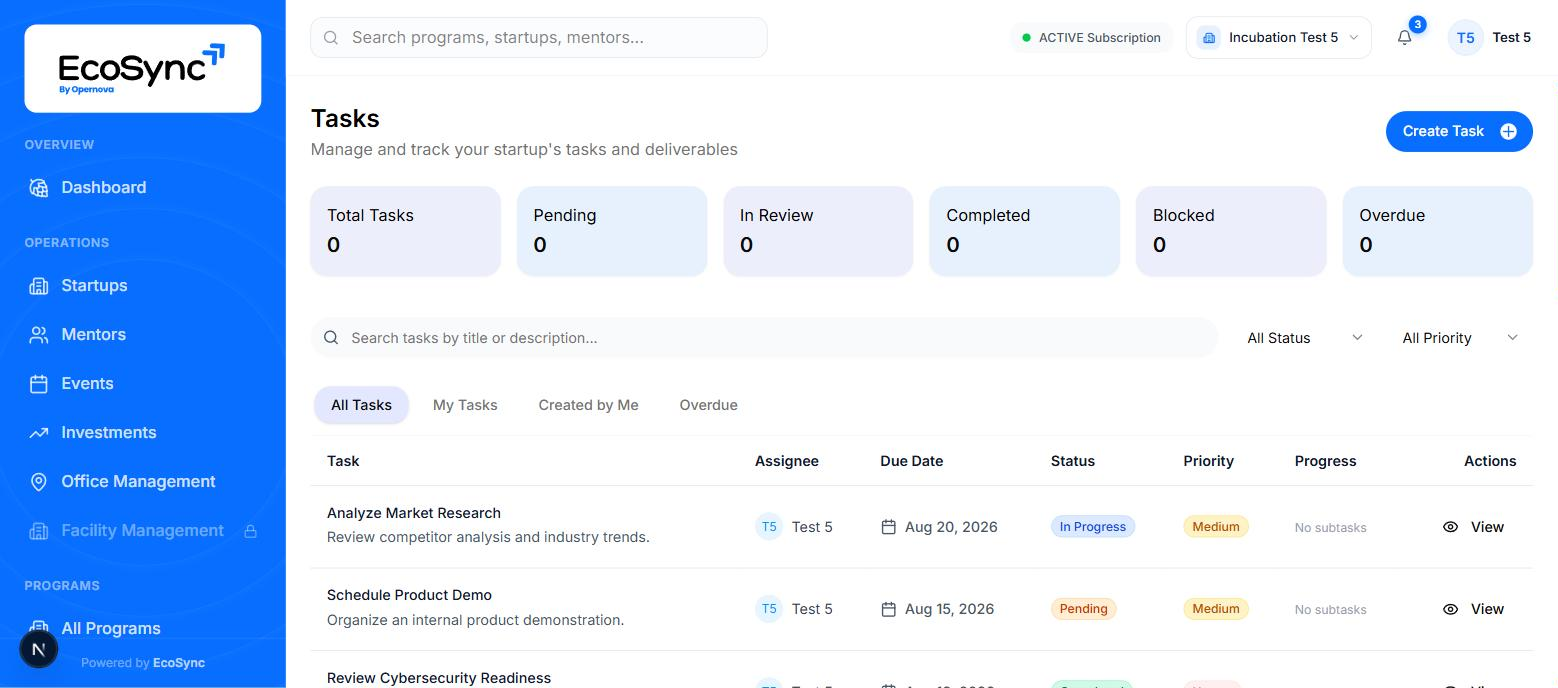Click the All Programs sidebar icon

[x=39, y=628]
